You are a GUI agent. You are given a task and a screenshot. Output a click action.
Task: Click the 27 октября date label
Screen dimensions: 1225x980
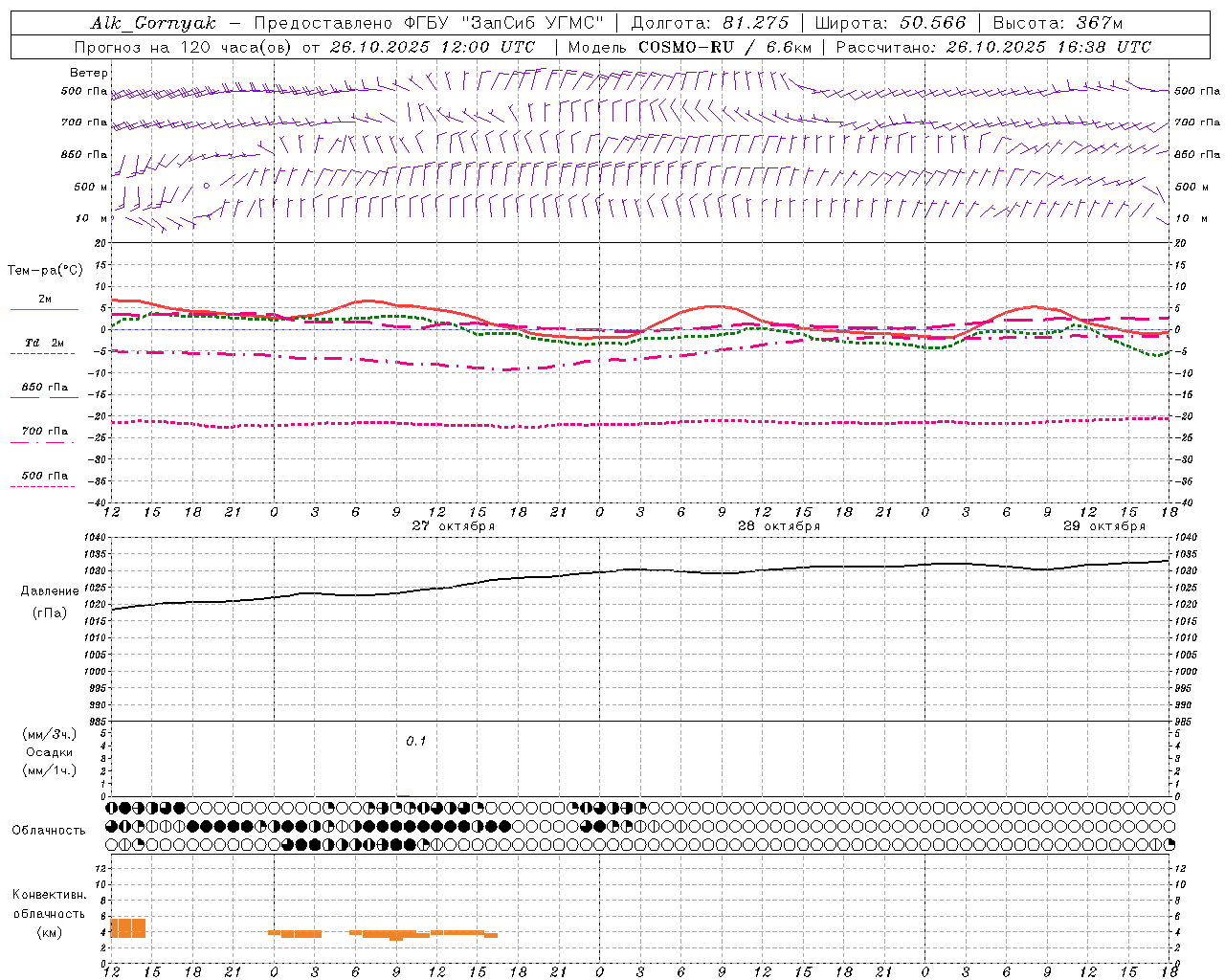click(x=454, y=526)
